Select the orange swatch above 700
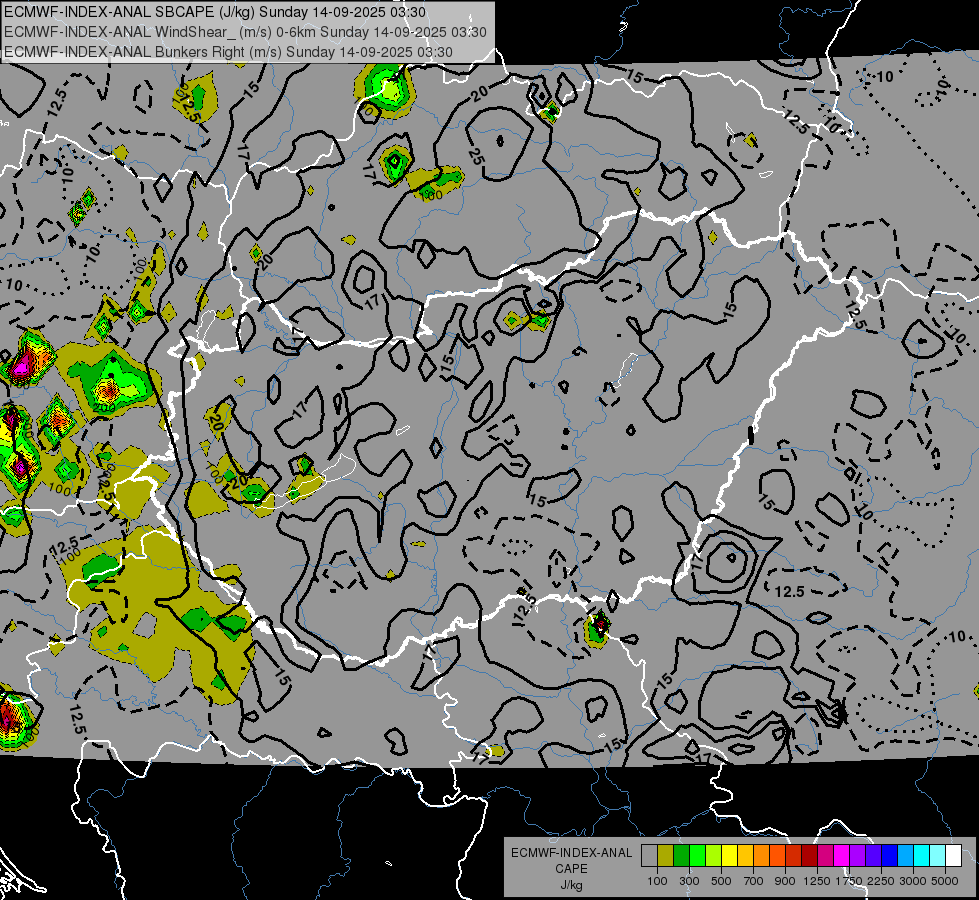This screenshot has height=900, width=979. click(x=761, y=856)
